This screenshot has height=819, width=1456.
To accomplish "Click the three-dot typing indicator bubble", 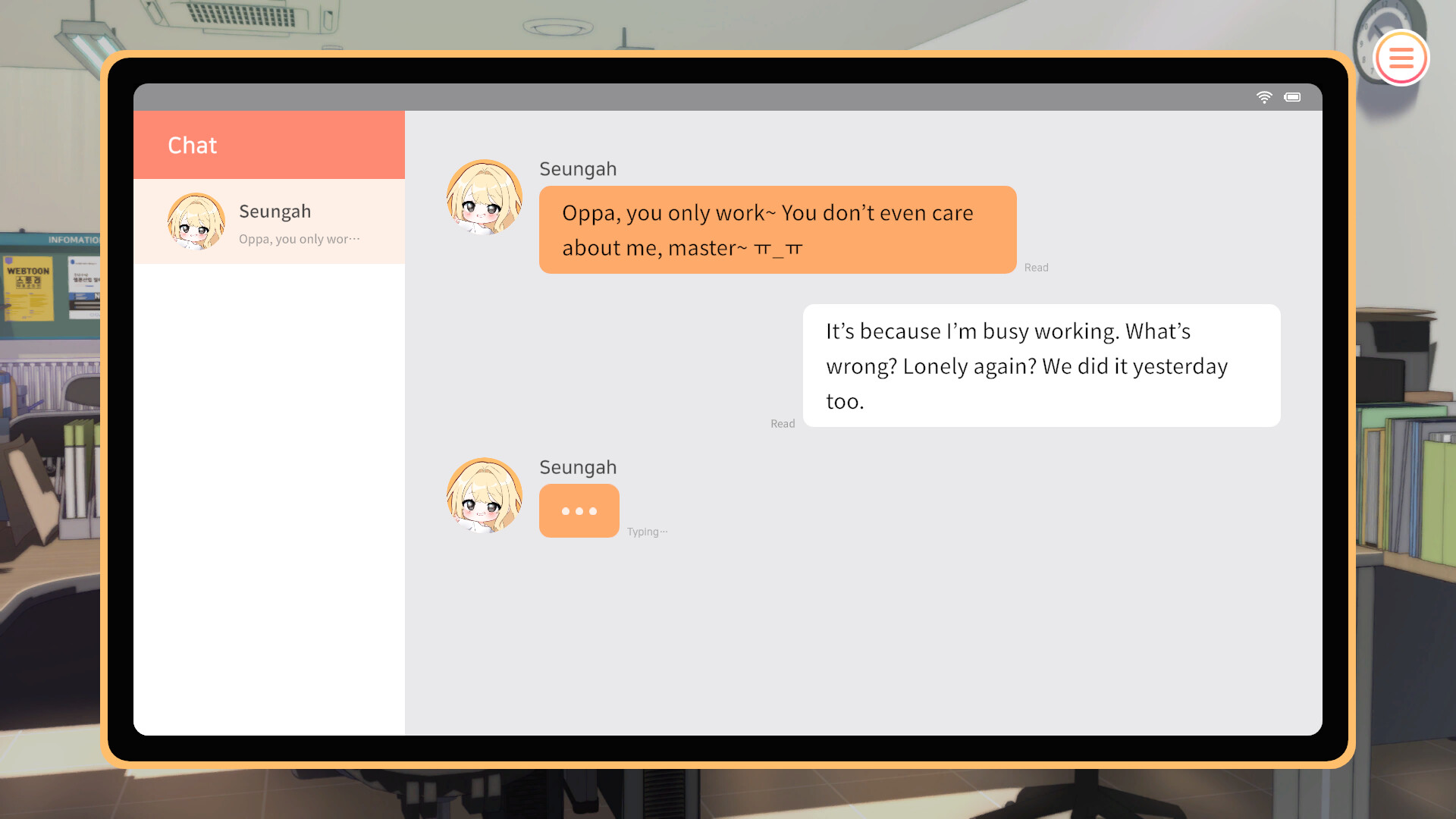I will tap(579, 510).
